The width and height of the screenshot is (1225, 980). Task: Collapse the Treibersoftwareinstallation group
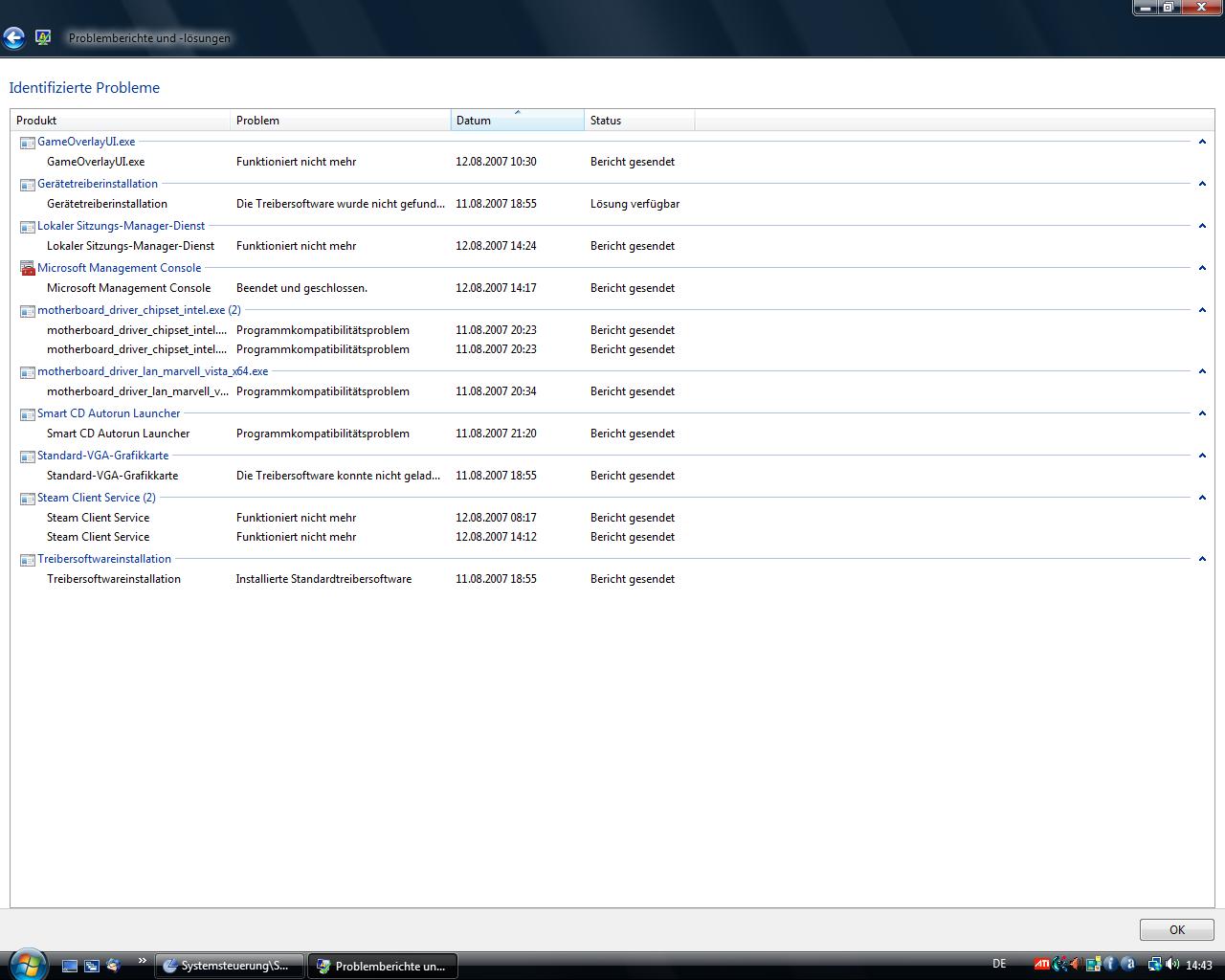(x=1202, y=559)
